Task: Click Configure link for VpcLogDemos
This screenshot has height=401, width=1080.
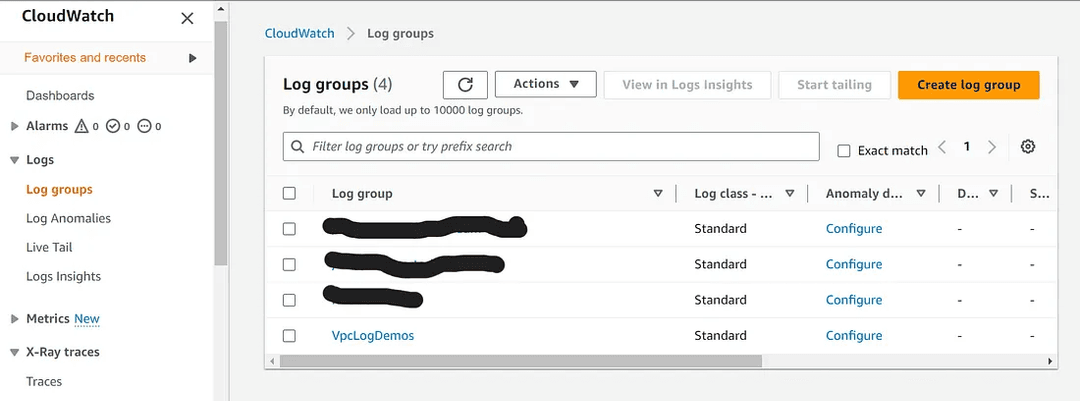Action: (x=854, y=336)
